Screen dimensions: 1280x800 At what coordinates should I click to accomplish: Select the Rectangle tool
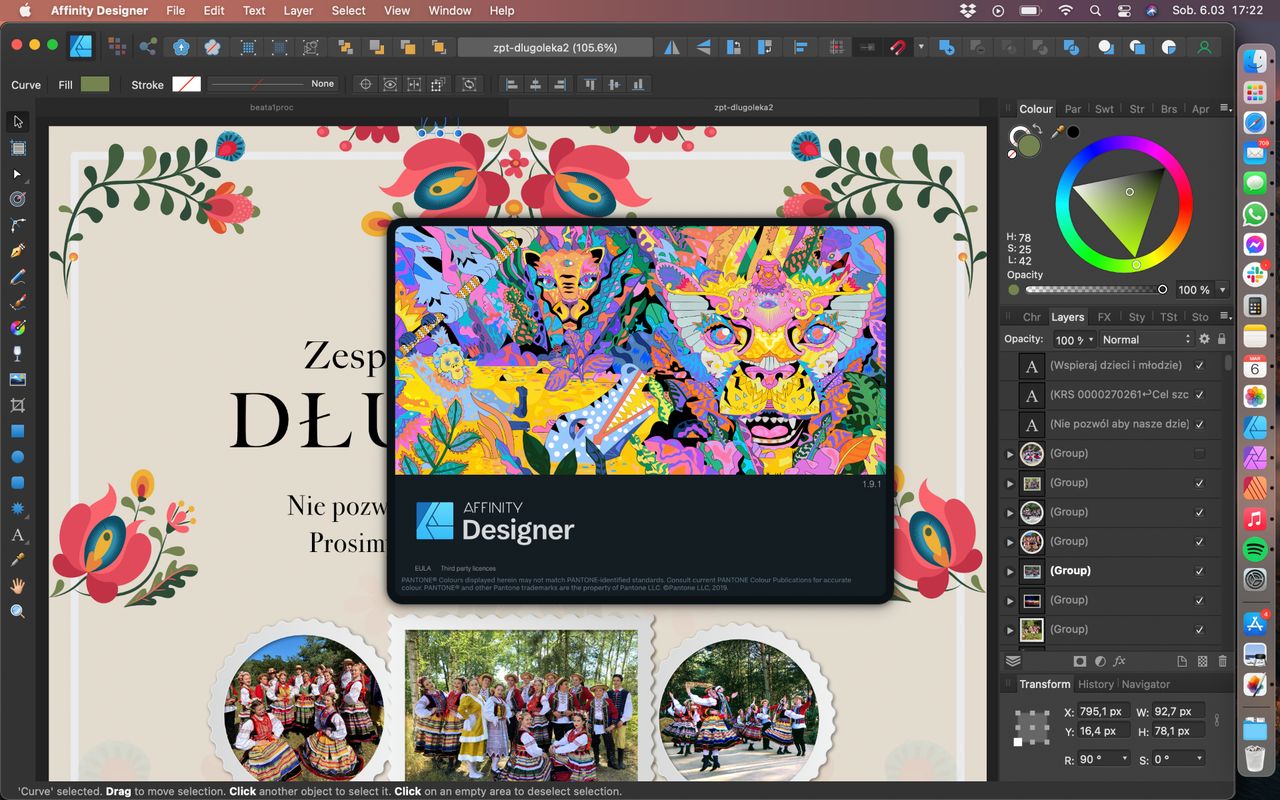(x=18, y=431)
